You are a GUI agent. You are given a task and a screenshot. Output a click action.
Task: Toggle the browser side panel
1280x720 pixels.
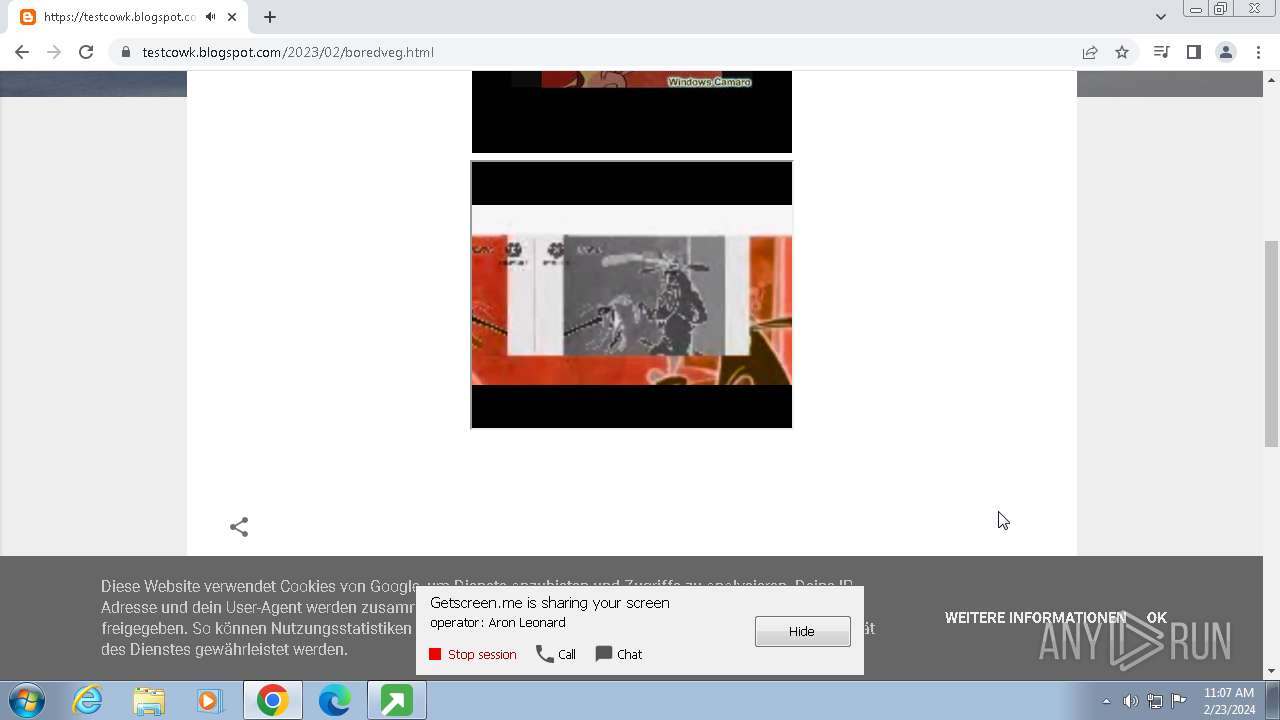(x=1193, y=52)
